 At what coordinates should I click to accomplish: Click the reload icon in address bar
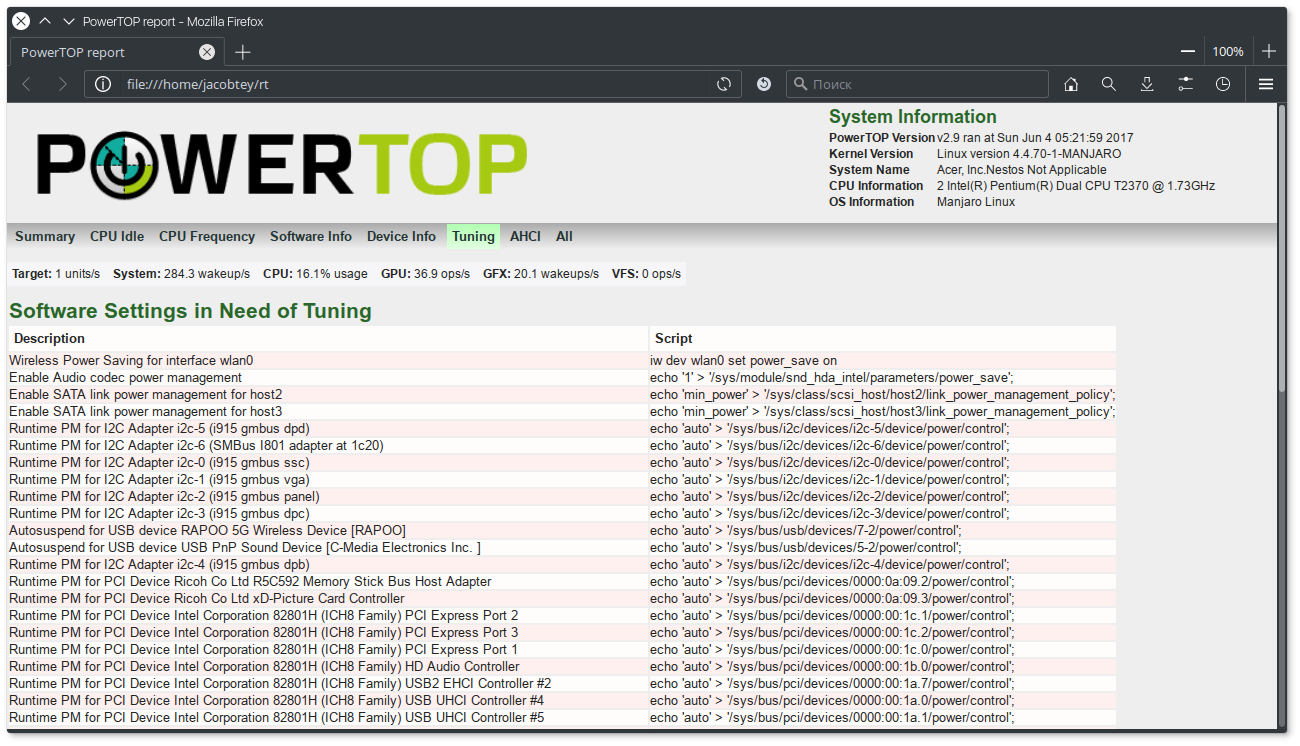coord(724,84)
